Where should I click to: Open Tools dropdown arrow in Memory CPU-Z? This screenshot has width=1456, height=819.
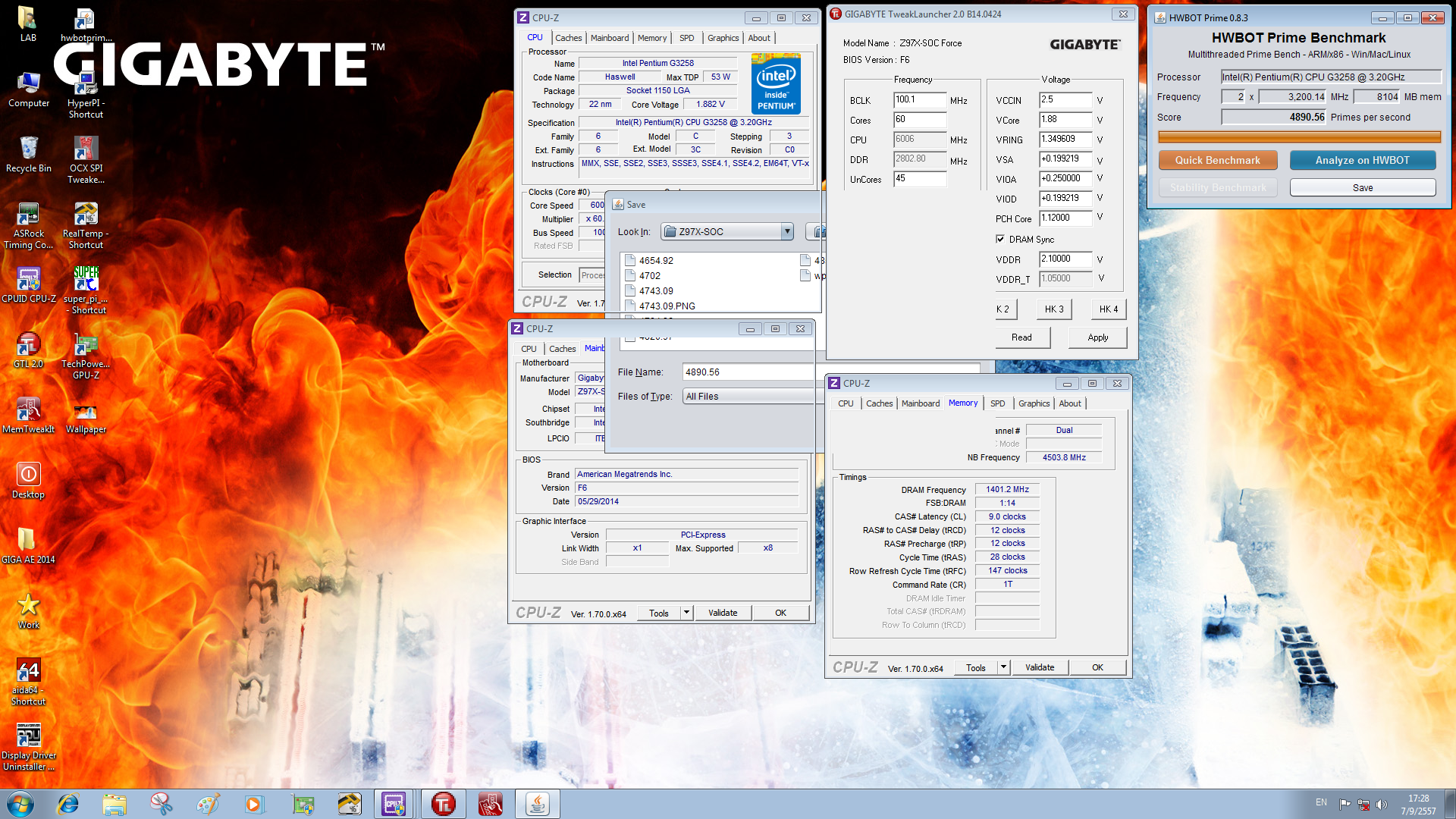click(x=1003, y=667)
